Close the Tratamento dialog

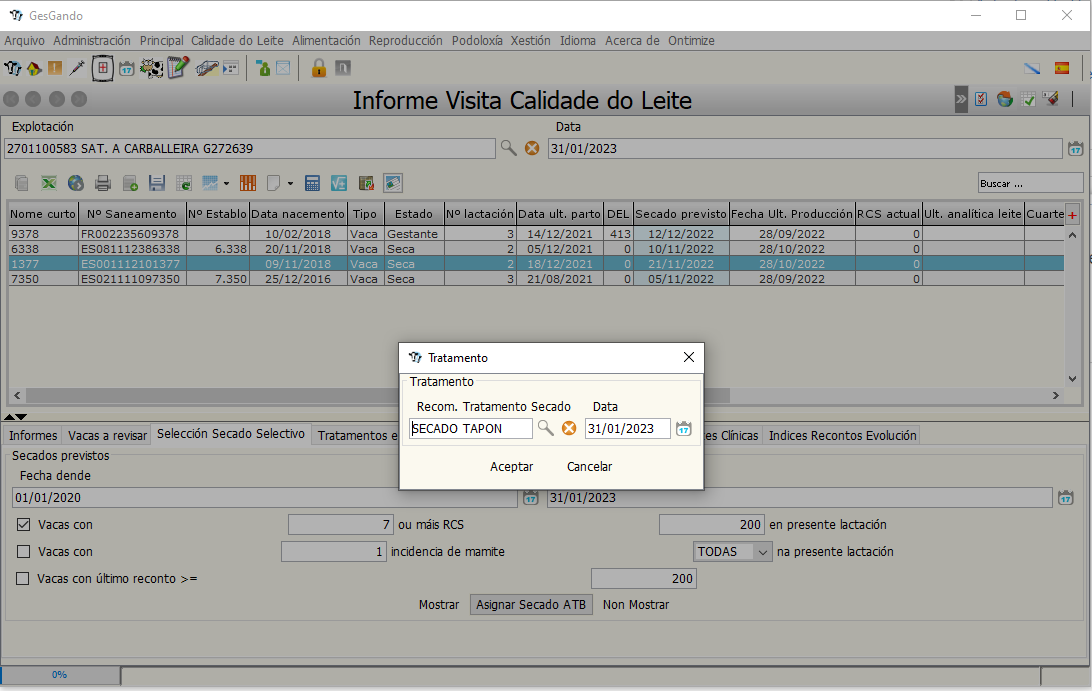tap(689, 357)
